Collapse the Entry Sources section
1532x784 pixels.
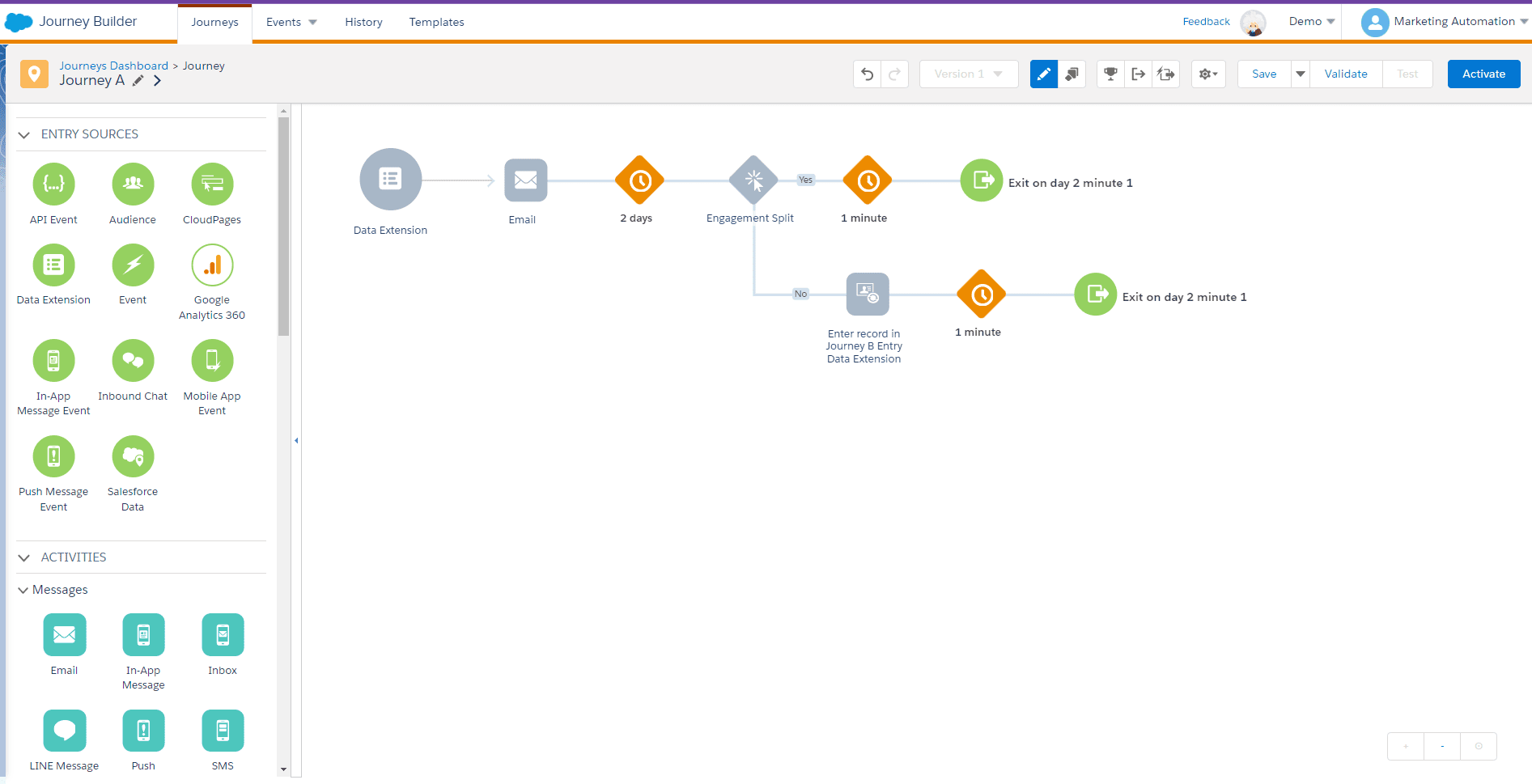click(x=24, y=135)
